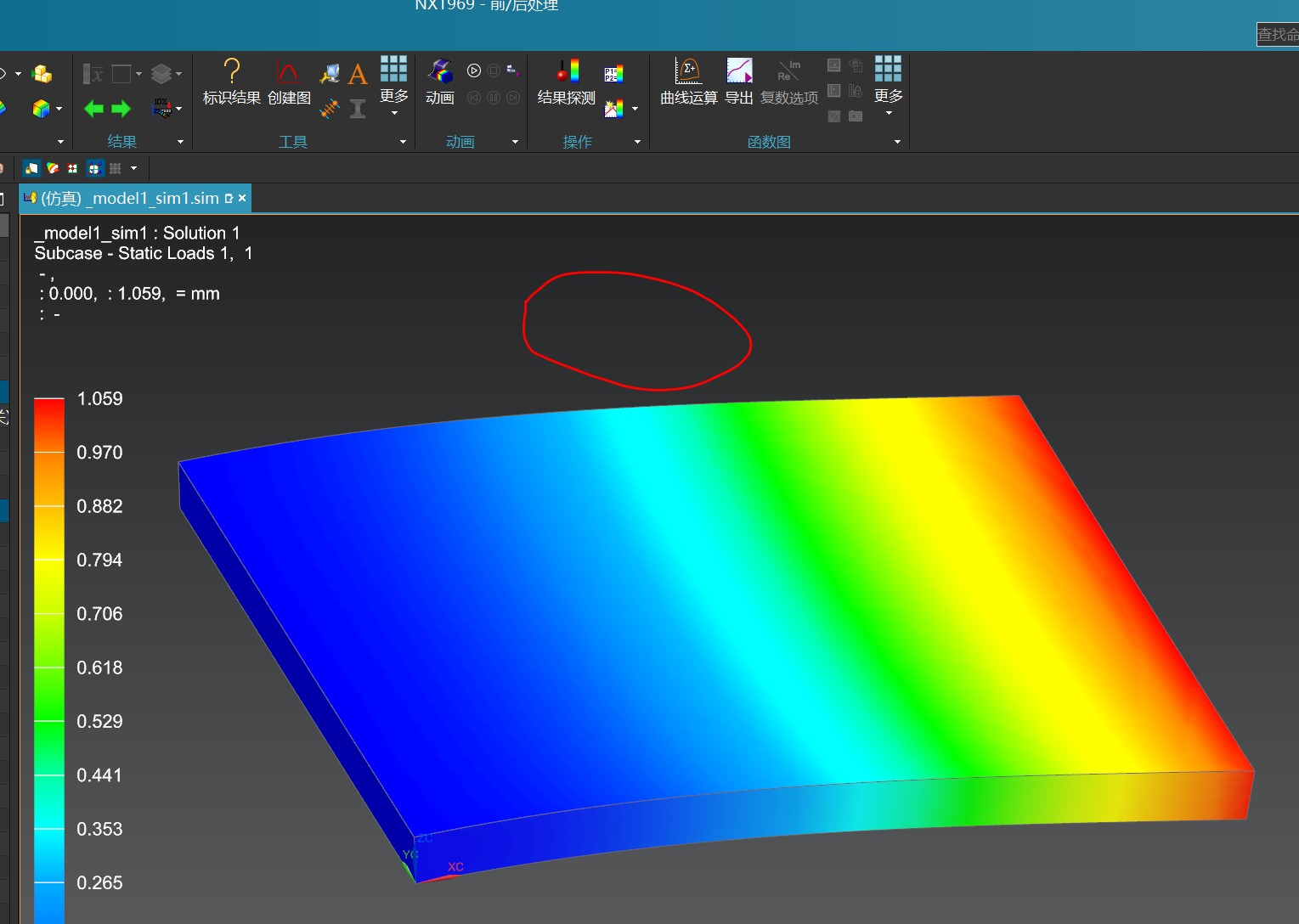Click the yellow cubes assembly icon

click(42, 74)
